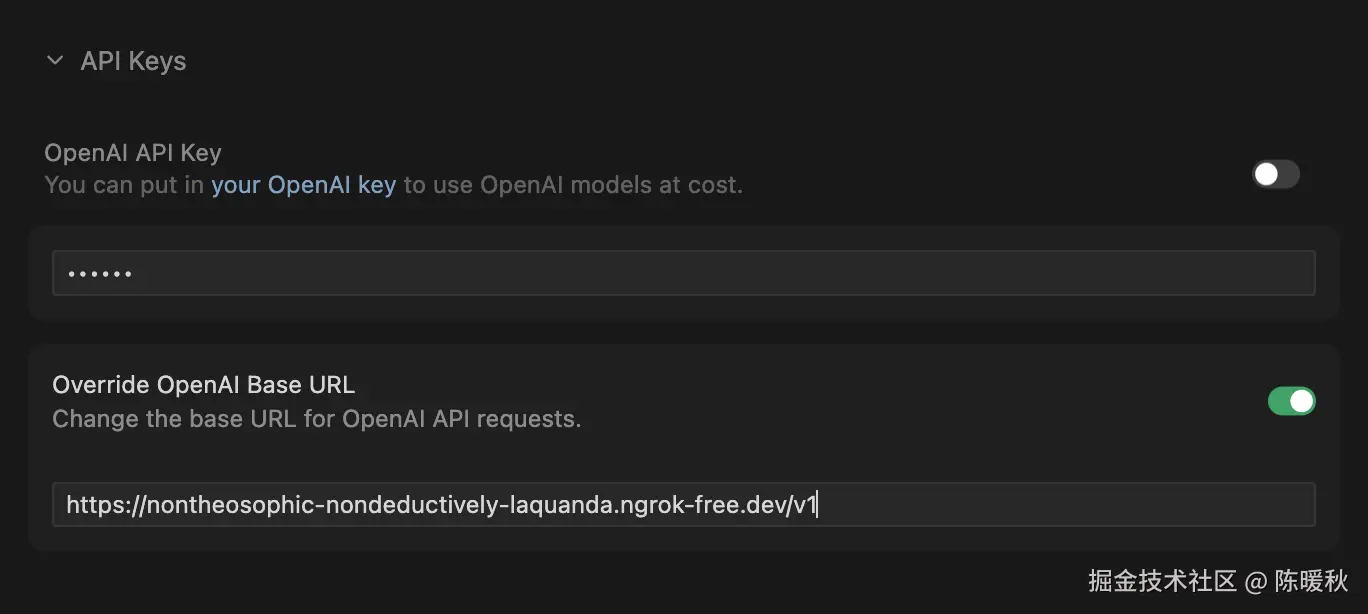Click into the base URL text field

(x=1000, y=505)
